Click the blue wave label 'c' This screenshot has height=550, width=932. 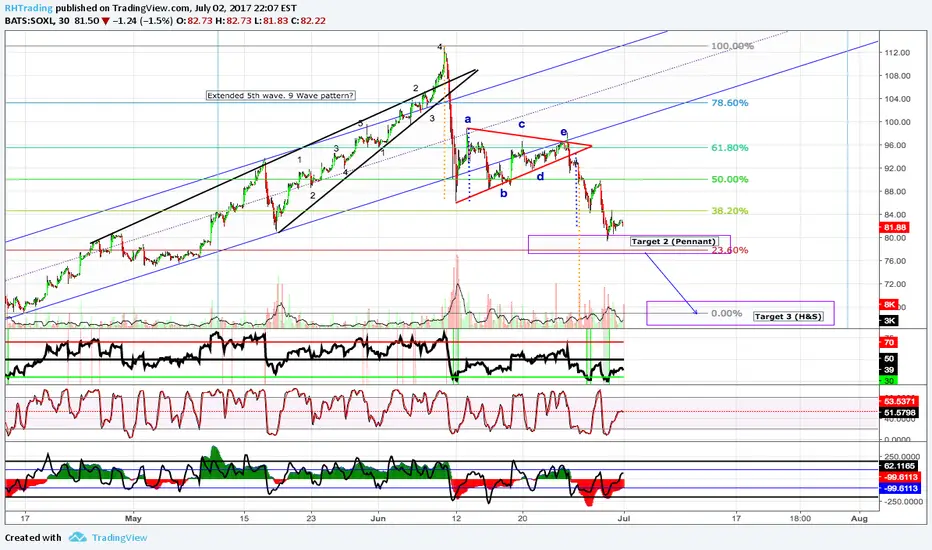(521, 124)
